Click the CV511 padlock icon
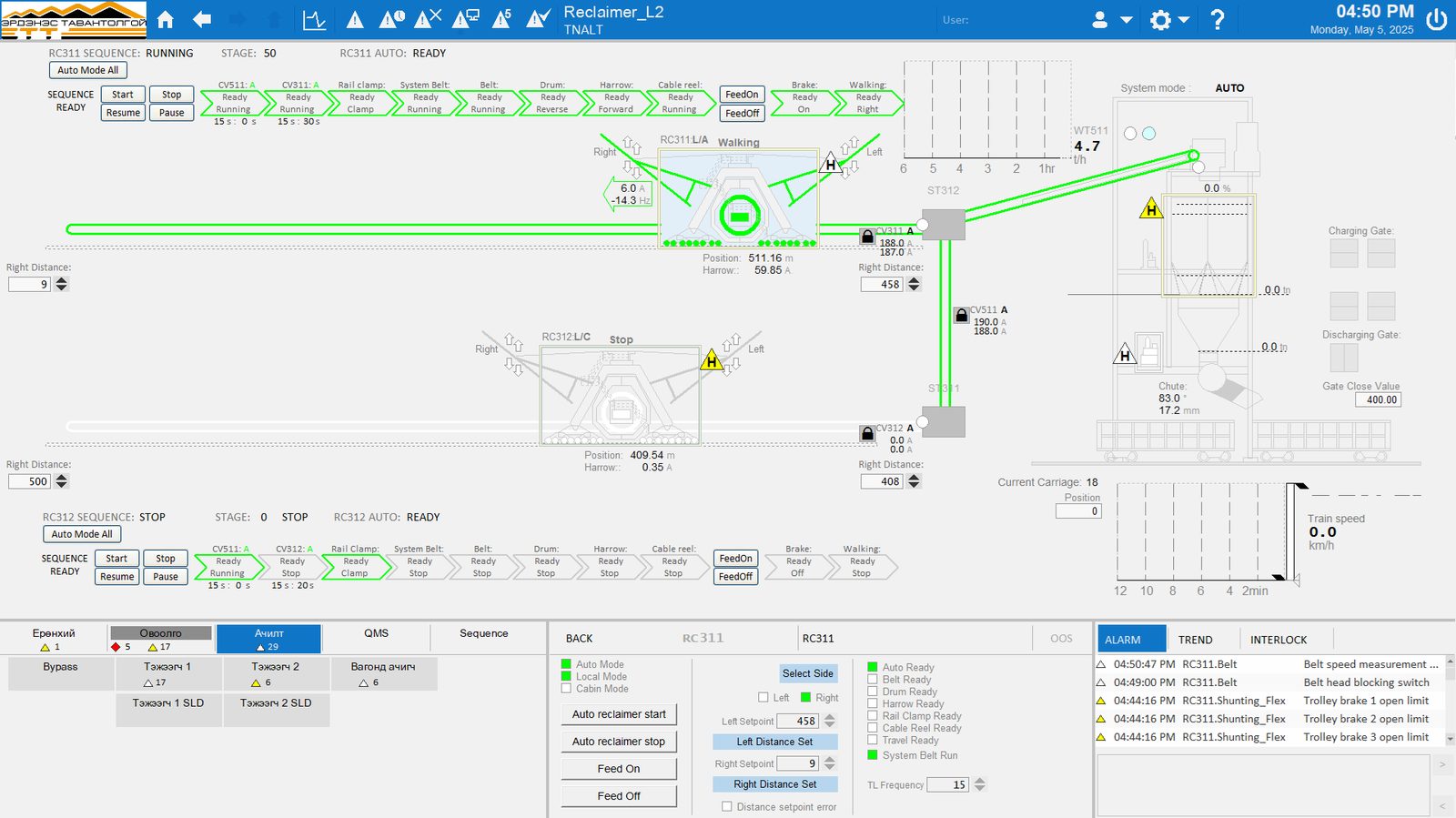The image size is (1456, 818). click(x=961, y=315)
